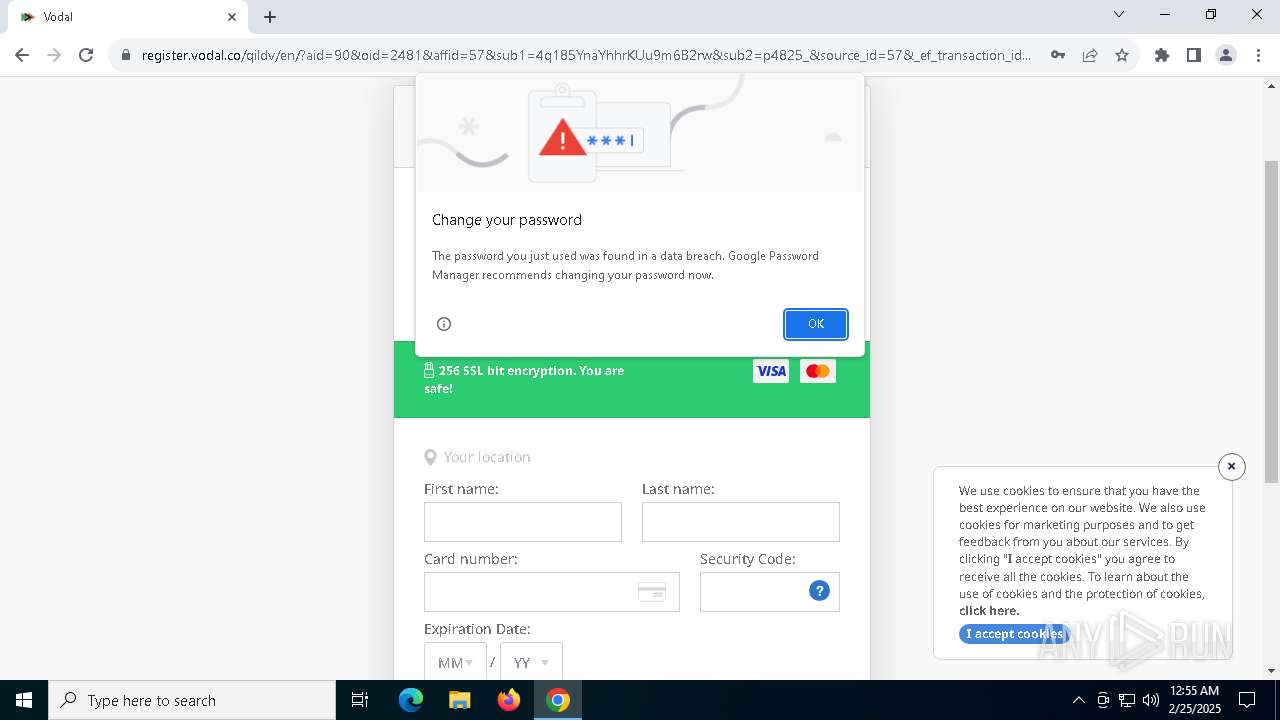Focus the Security Code field

click(x=770, y=592)
